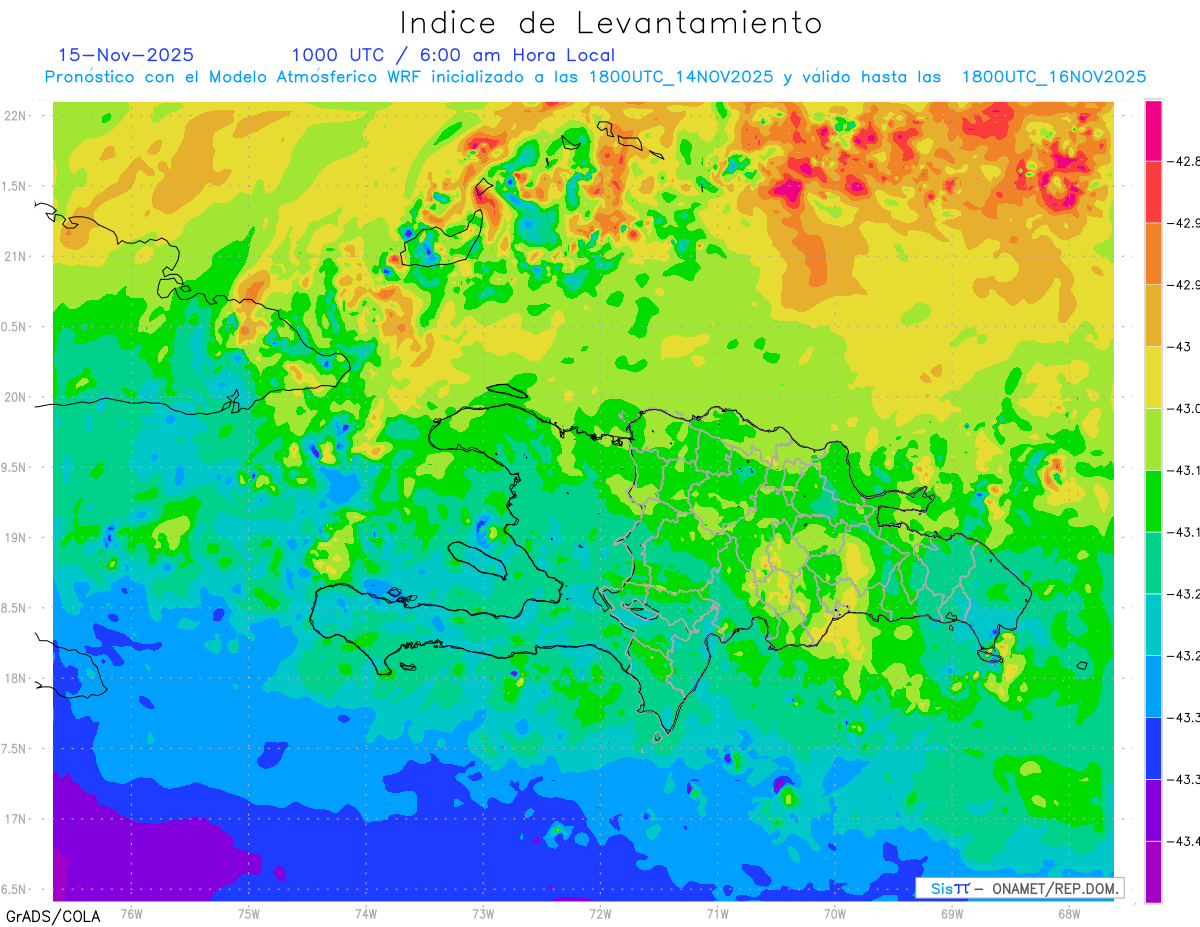Viewport: 1200px width, 927px height.
Task: Click the Pronostico con el Modelo Atmosferico WRF line
Action: [x=596, y=77]
